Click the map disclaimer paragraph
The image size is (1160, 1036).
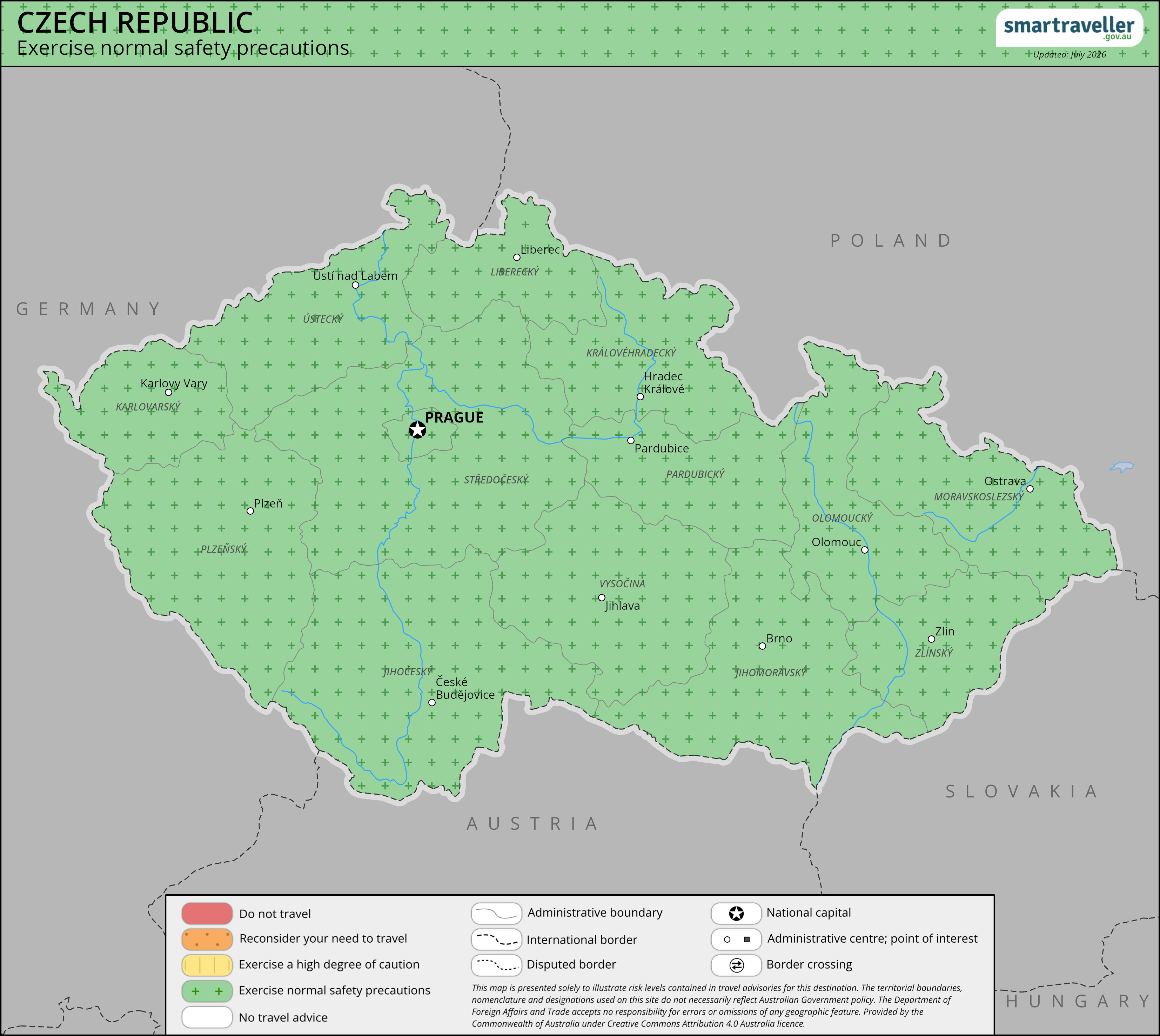pyautogui.click(x=717, y=1007)
